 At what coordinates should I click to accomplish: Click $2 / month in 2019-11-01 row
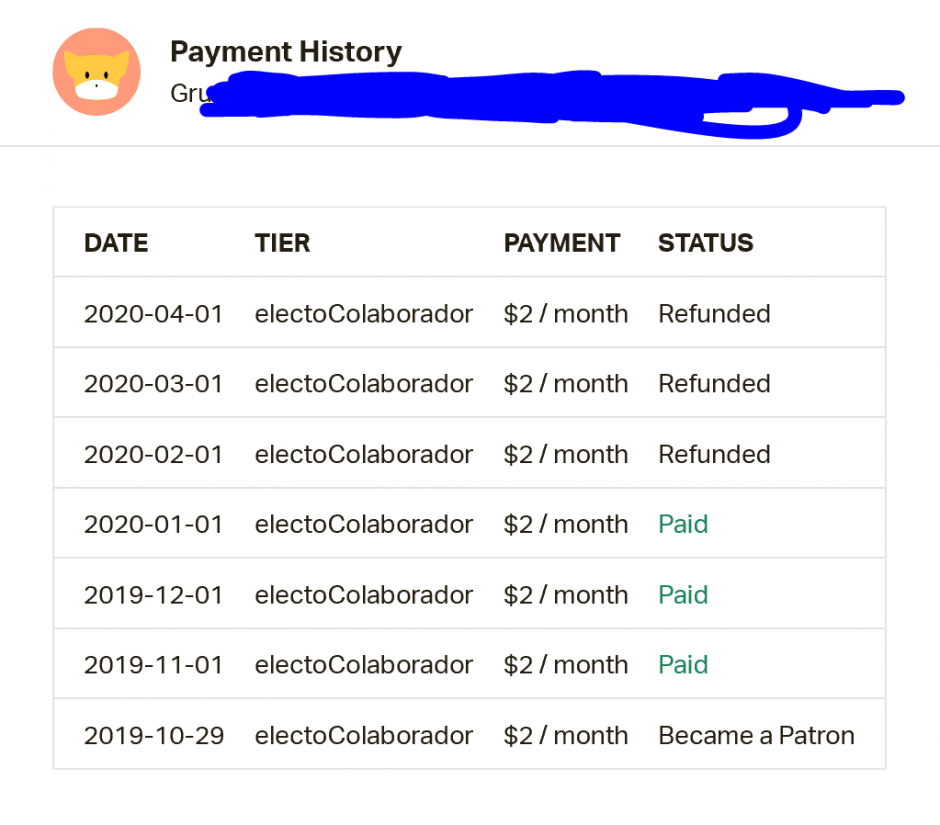566,664
